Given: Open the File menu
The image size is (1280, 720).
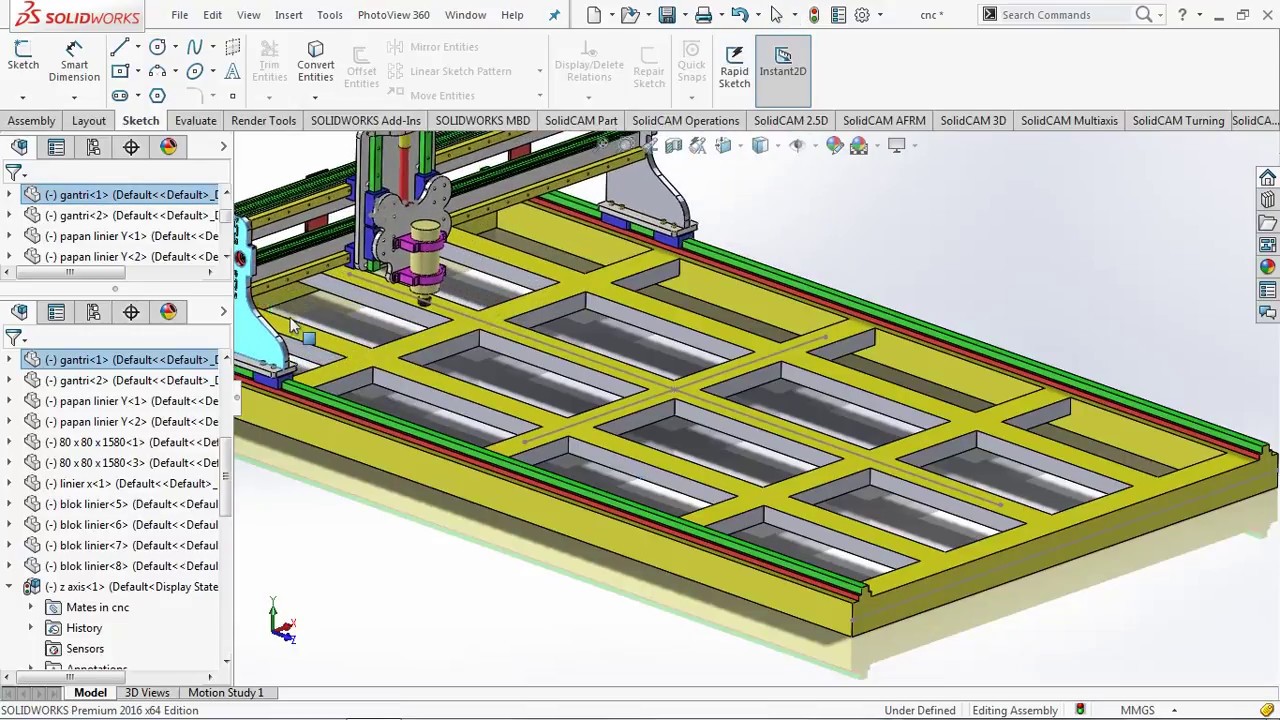Looking at the screenshot, I should [x=179, y=15].
